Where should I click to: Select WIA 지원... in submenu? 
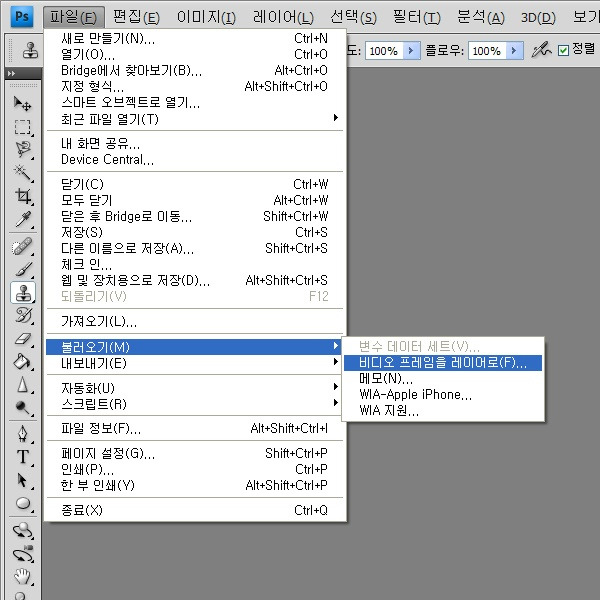(443, 411)
